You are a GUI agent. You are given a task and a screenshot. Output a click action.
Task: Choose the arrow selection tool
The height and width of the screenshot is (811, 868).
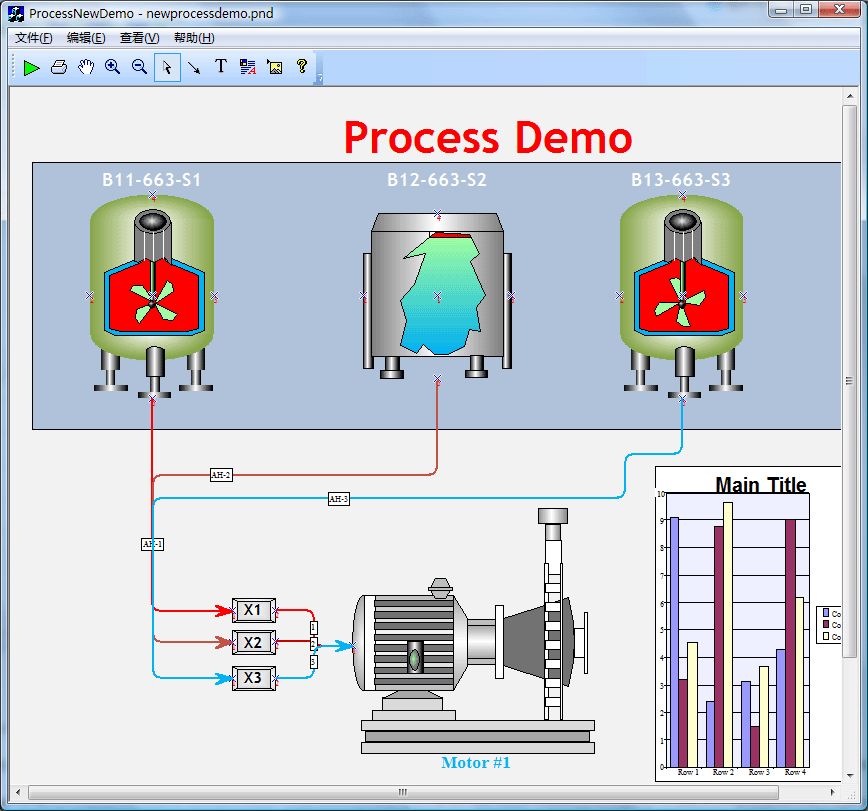(167, 67)
